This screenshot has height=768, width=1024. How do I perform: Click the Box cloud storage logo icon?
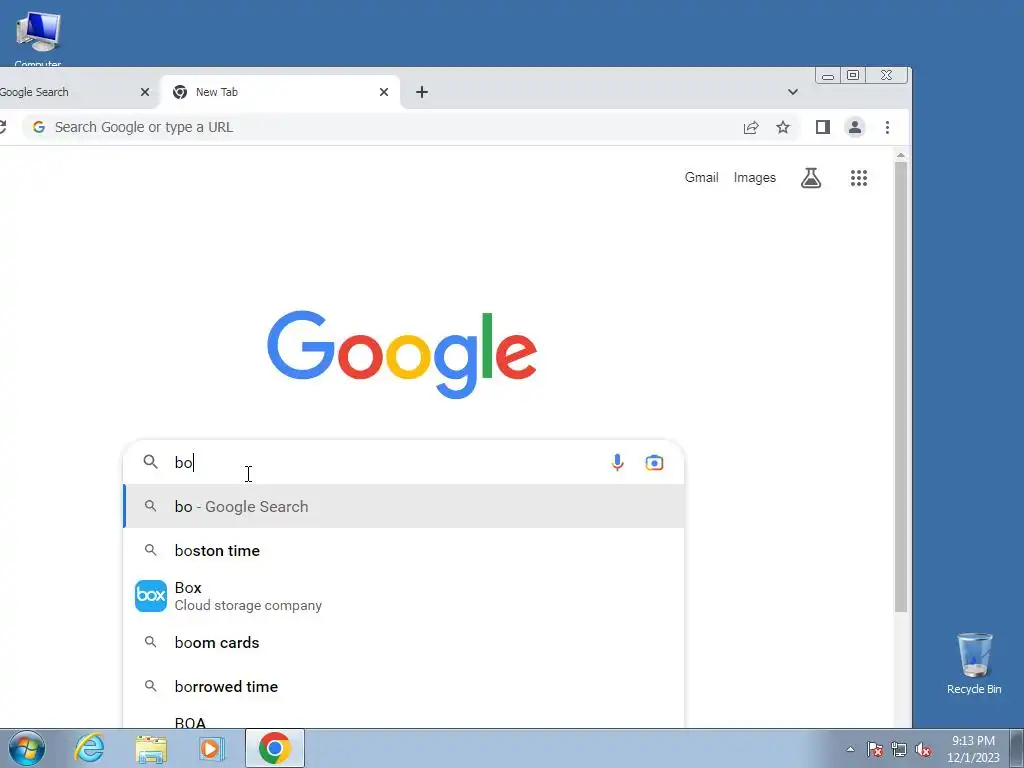pyautogui.click(x=151, y=596)
